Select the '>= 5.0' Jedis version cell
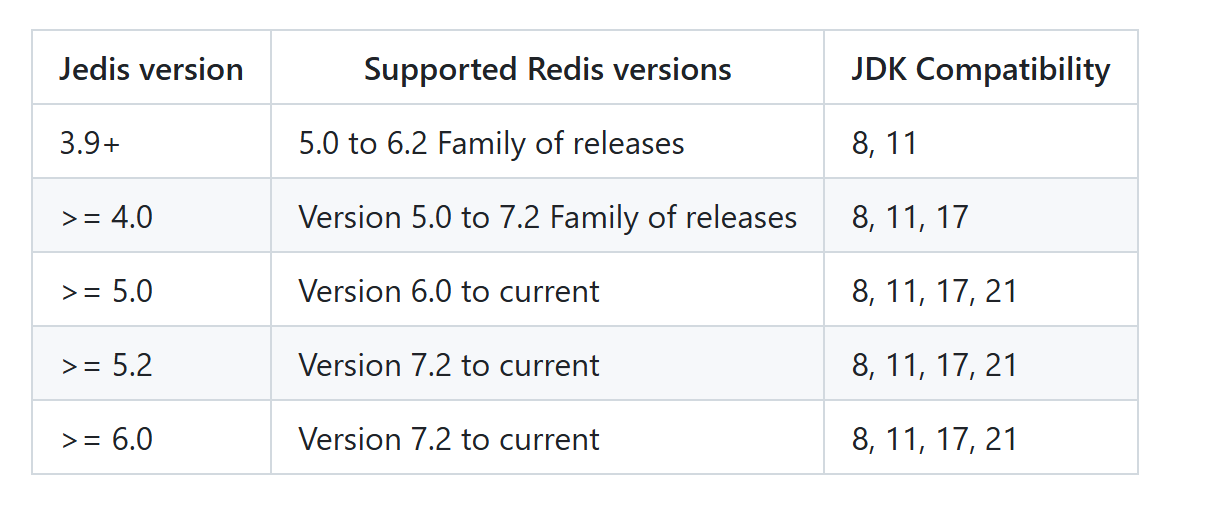 click(107, 291)
